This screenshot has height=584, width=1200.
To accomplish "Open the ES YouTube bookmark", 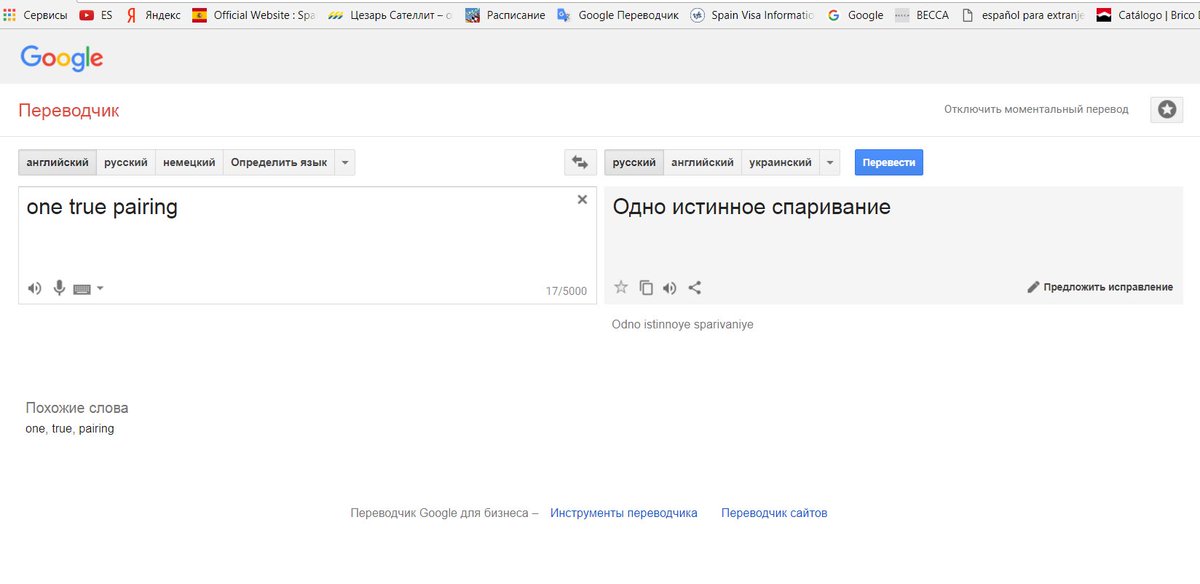I will pos(96,15).
